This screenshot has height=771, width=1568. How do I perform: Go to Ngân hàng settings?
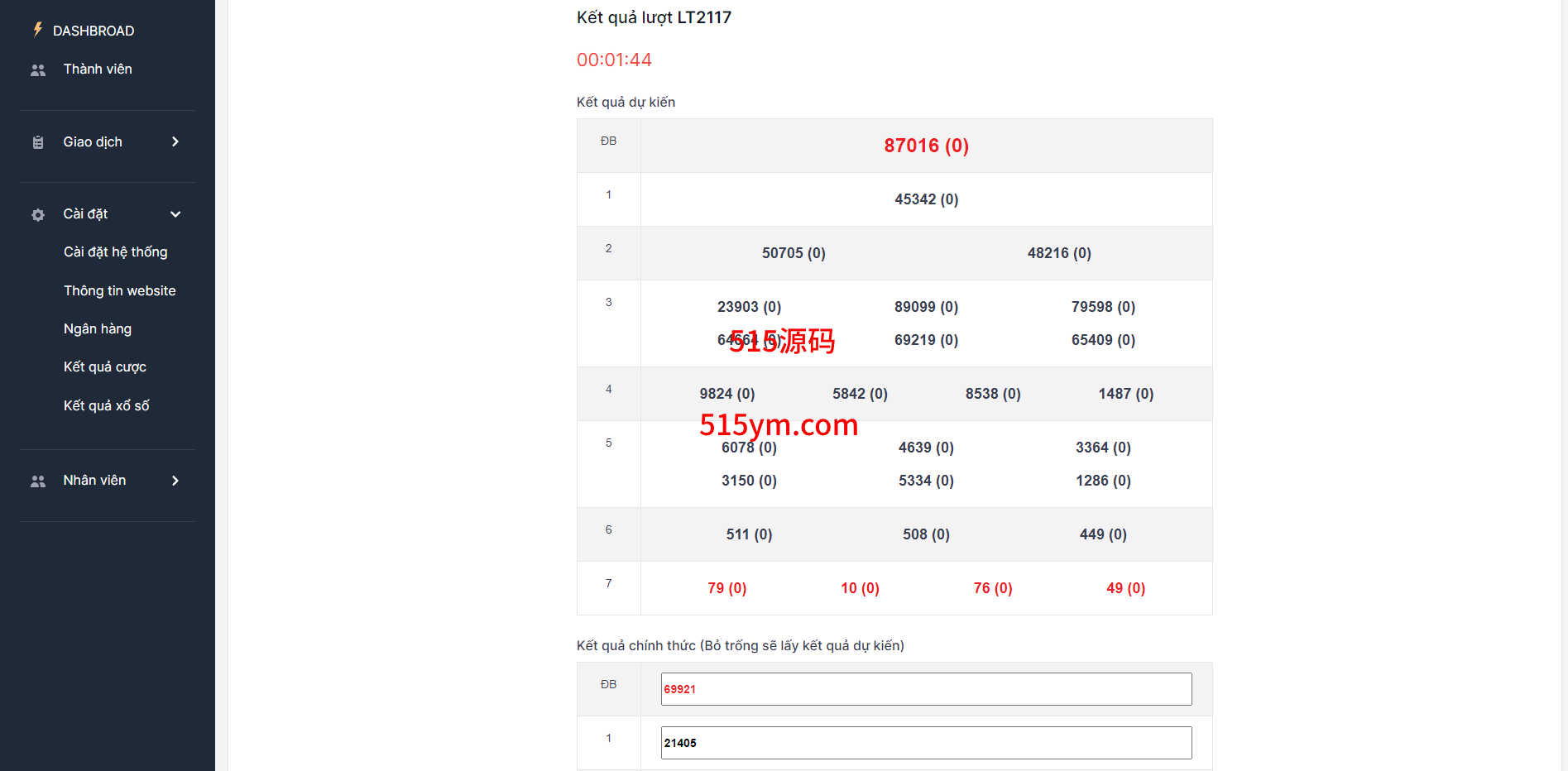pos(98,329)
